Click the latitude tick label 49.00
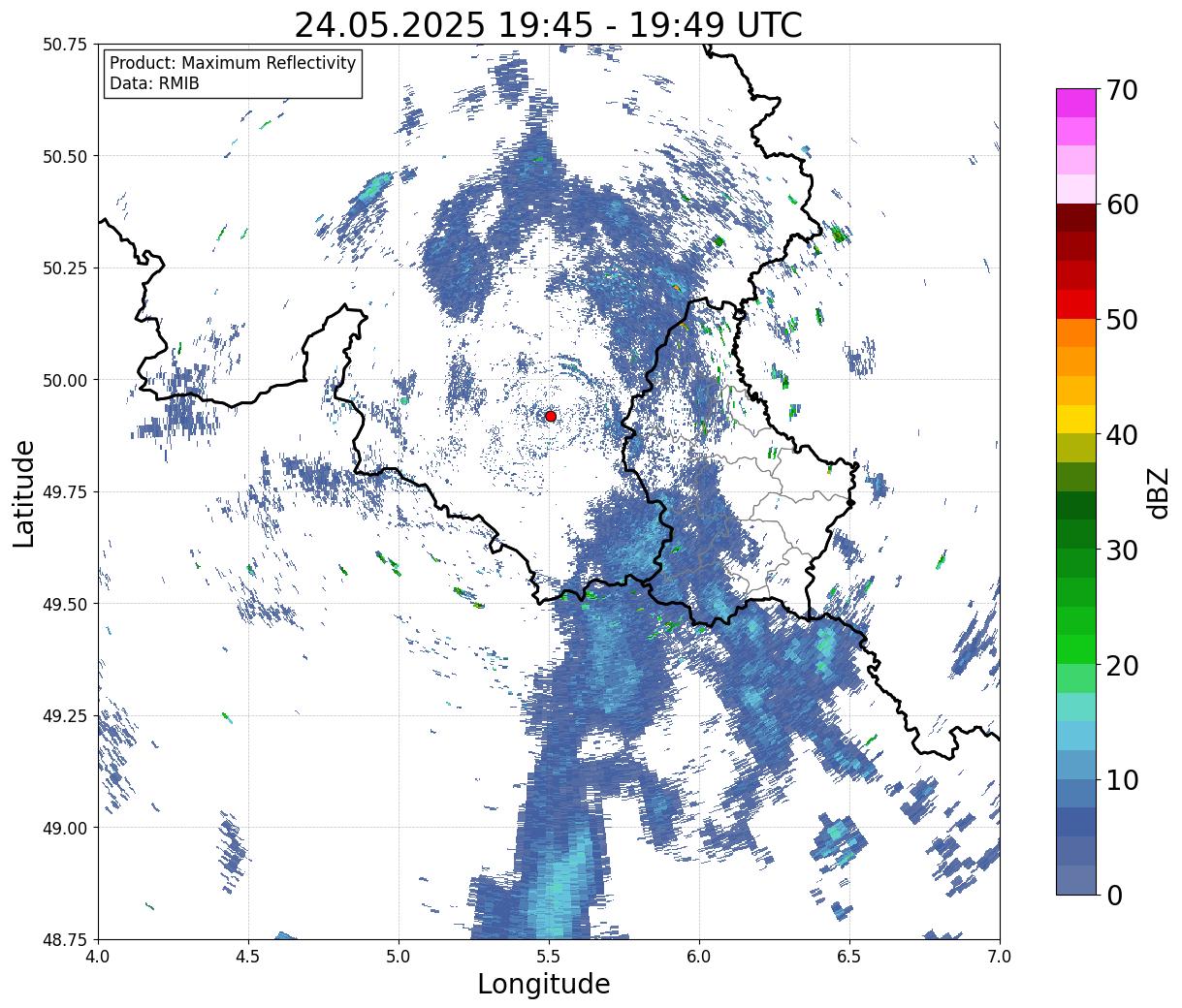This screenshot has height=1008, width=1182. (64, 828)
